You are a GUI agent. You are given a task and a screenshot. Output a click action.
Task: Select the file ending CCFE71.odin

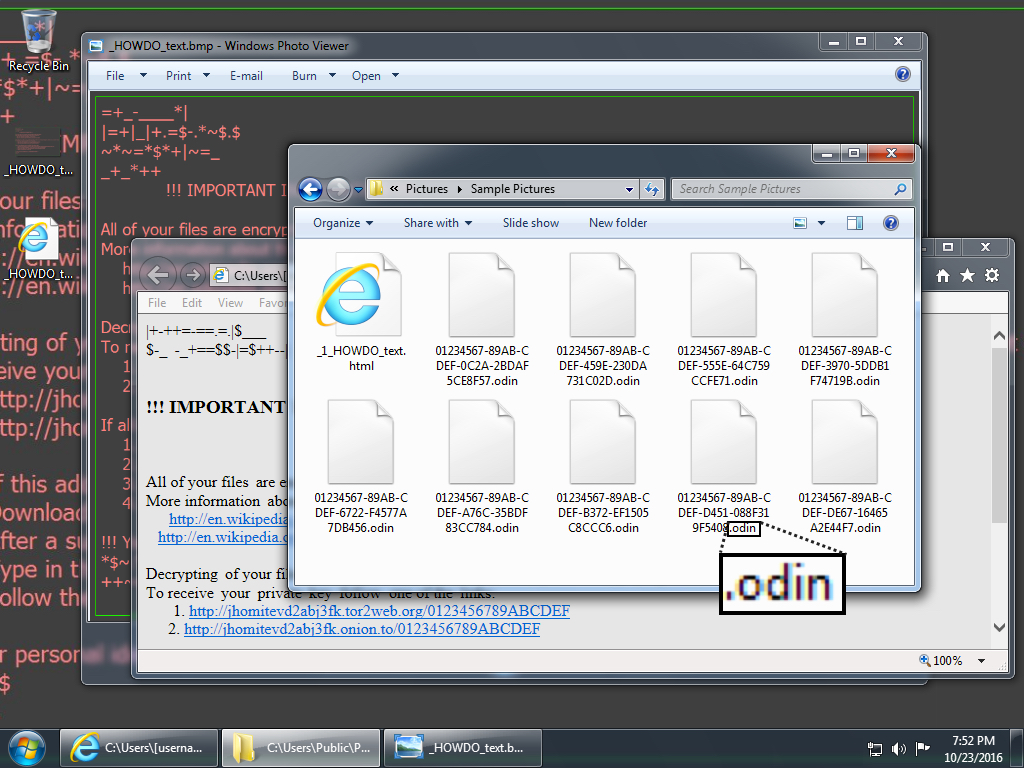(724, 320)
